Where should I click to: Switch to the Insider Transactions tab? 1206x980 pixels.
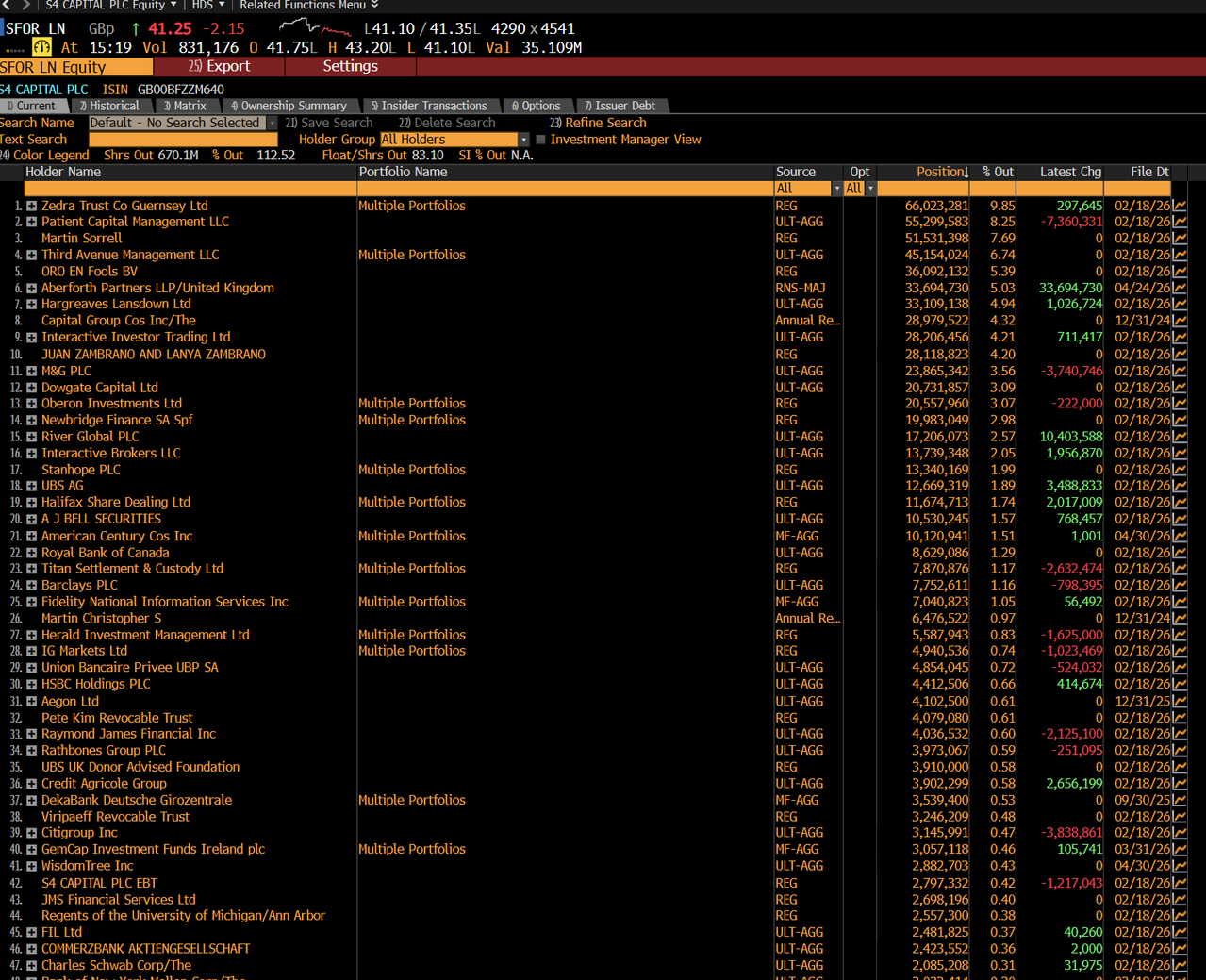point(430,106)
